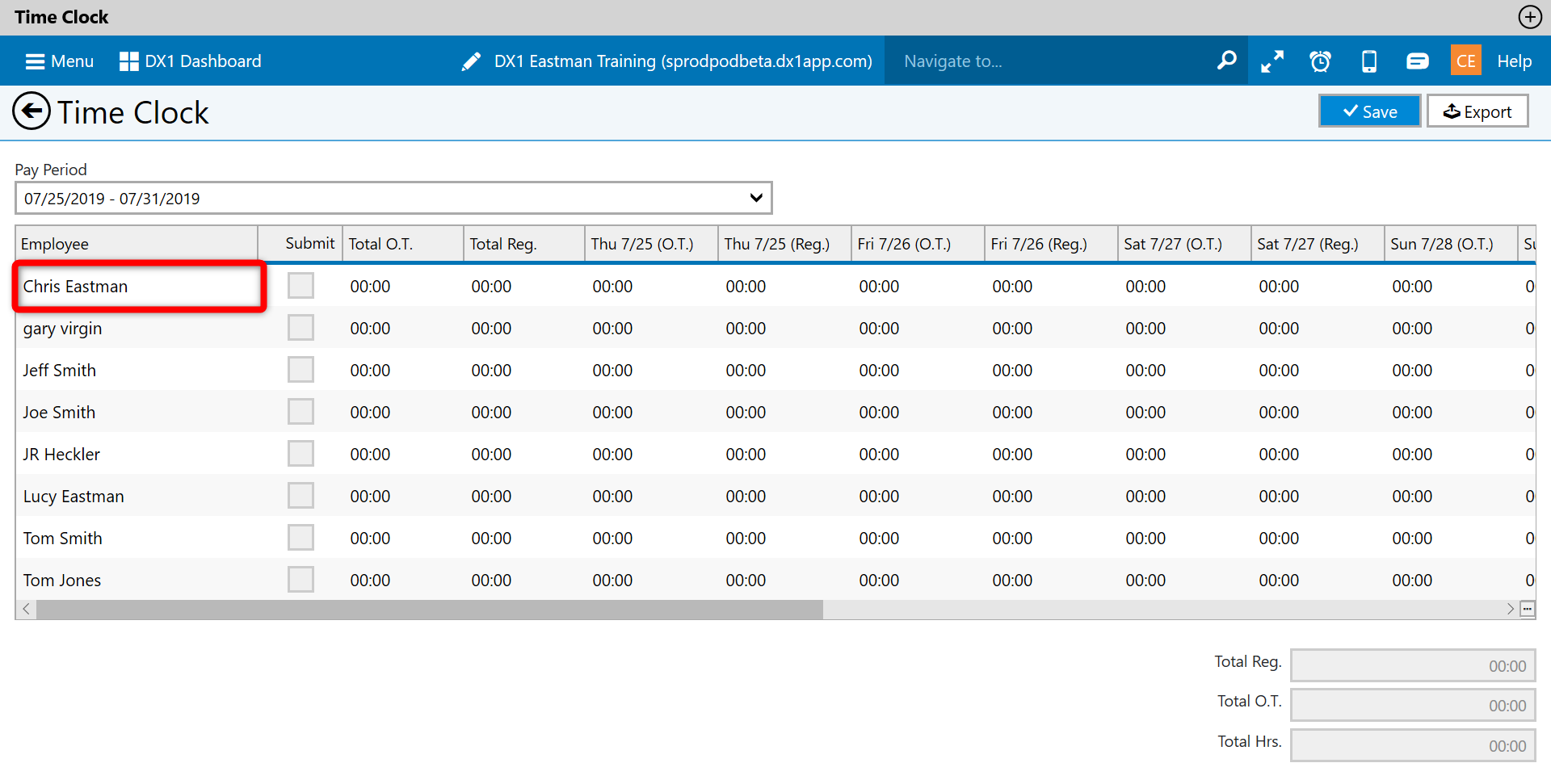Click the right scroll arrow
Image resolution: width=1551 pixels, height=784 pixels.
click(1510, 609)
